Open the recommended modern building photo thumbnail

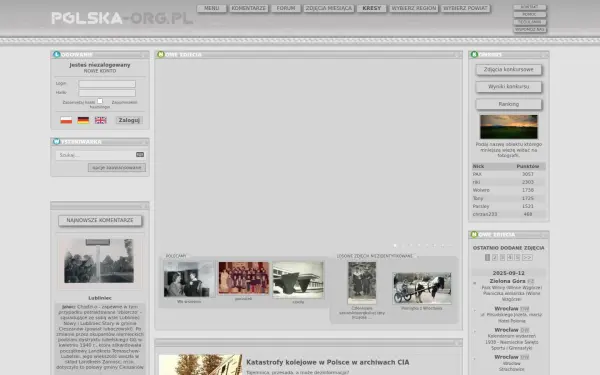298,280
